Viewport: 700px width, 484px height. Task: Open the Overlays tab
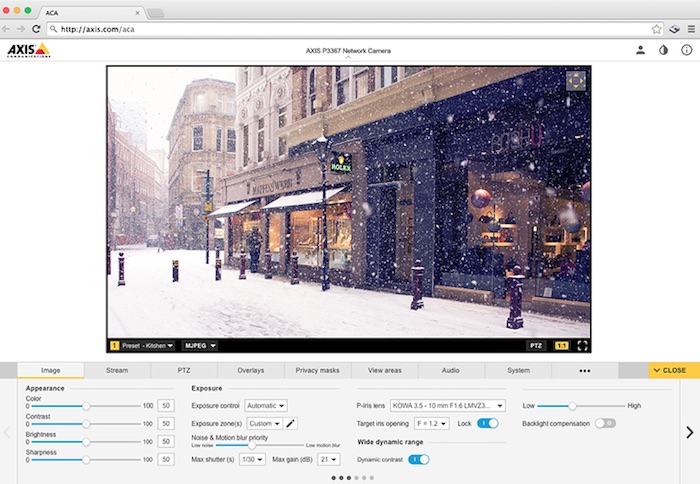coord(251,370)
